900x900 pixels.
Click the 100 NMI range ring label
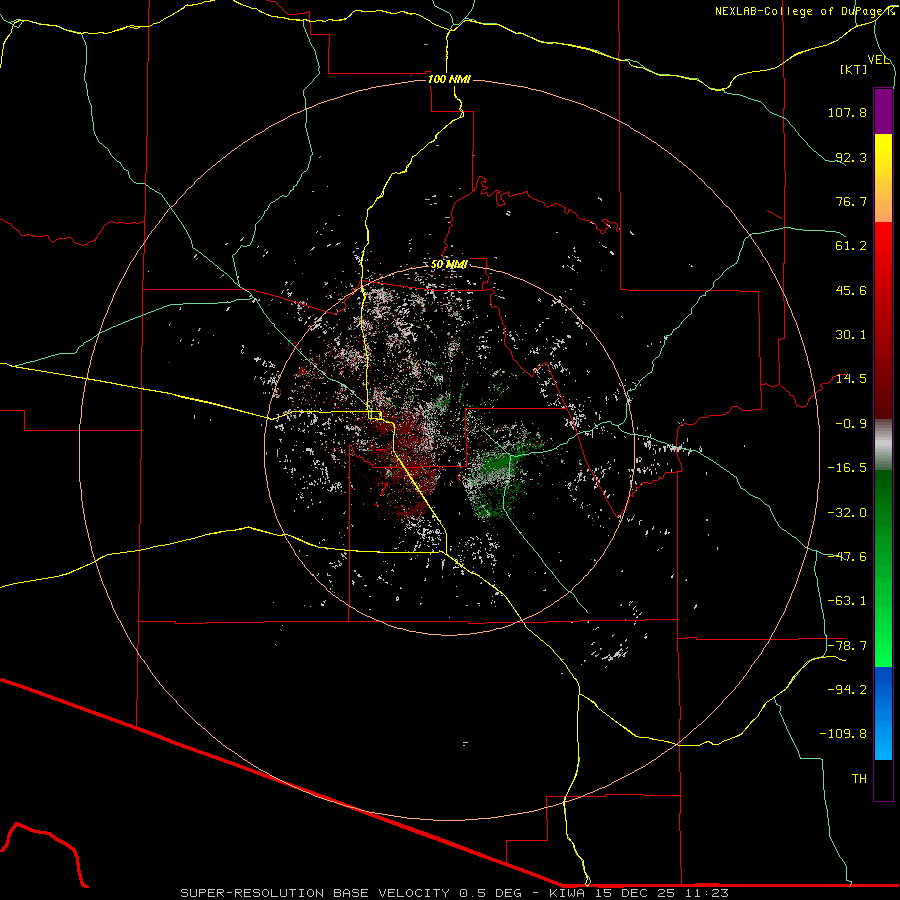[449, 79]
